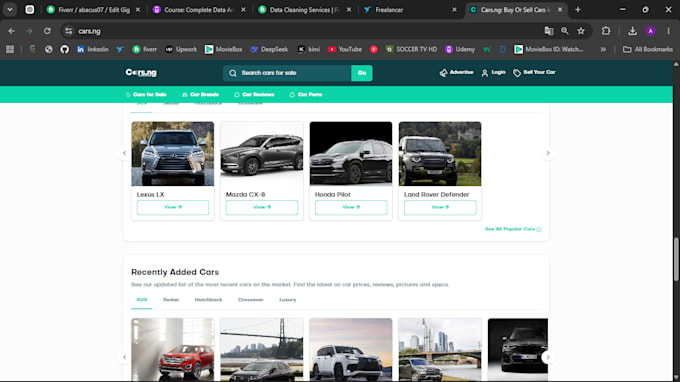Open See All Popular Cars link
The height and width of the screenshot is (382, 680).
(x=513, y=229)
